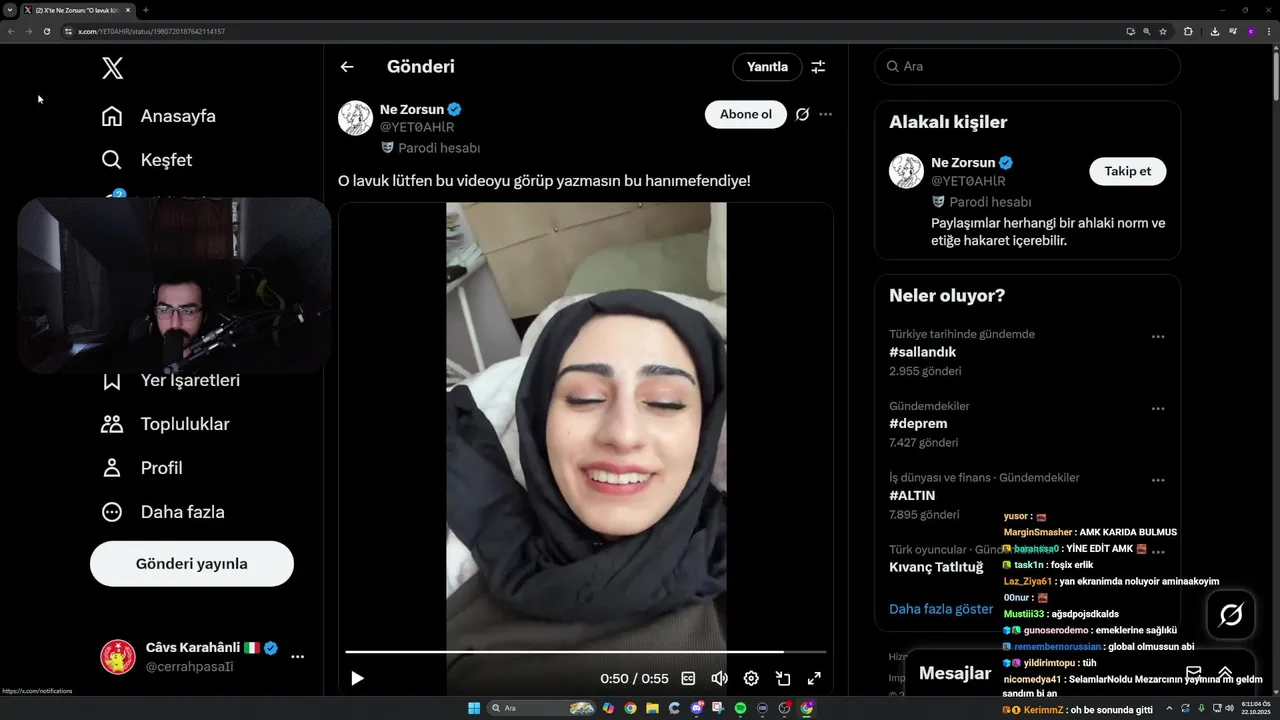Open File Explorer from the taskbar

[652, 708]
